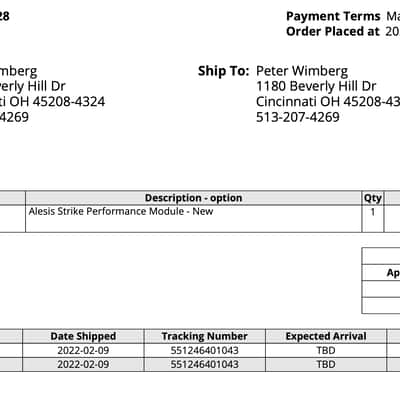Viewport: 400px width, 400px height.
Task: Select the Ship To heading
Action: coord(223,71)
